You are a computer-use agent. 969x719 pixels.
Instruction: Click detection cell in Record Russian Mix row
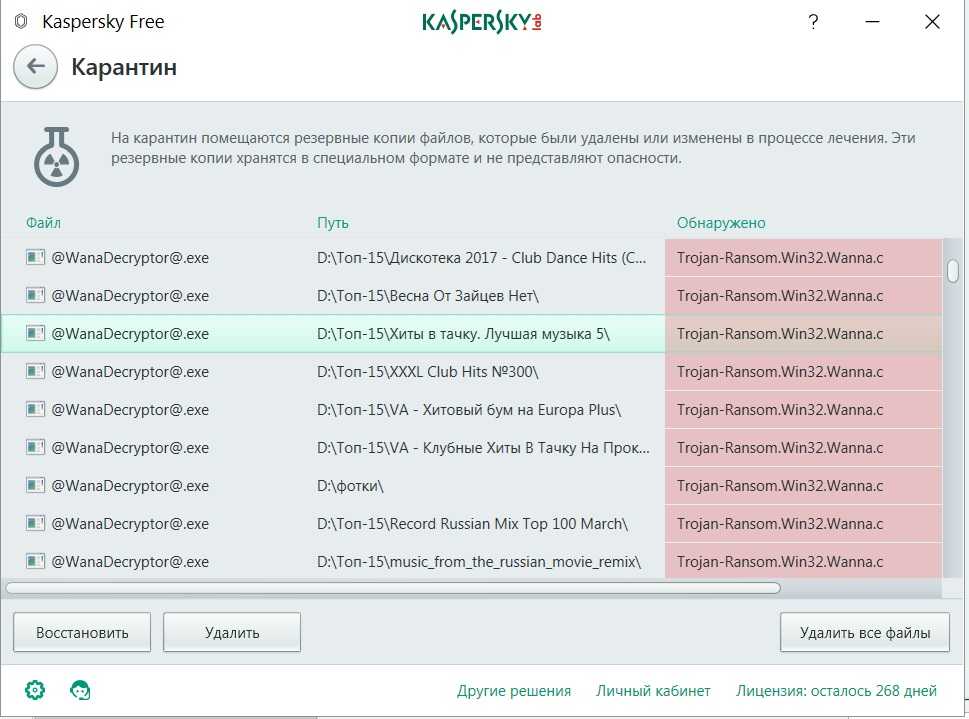point(803,524)
